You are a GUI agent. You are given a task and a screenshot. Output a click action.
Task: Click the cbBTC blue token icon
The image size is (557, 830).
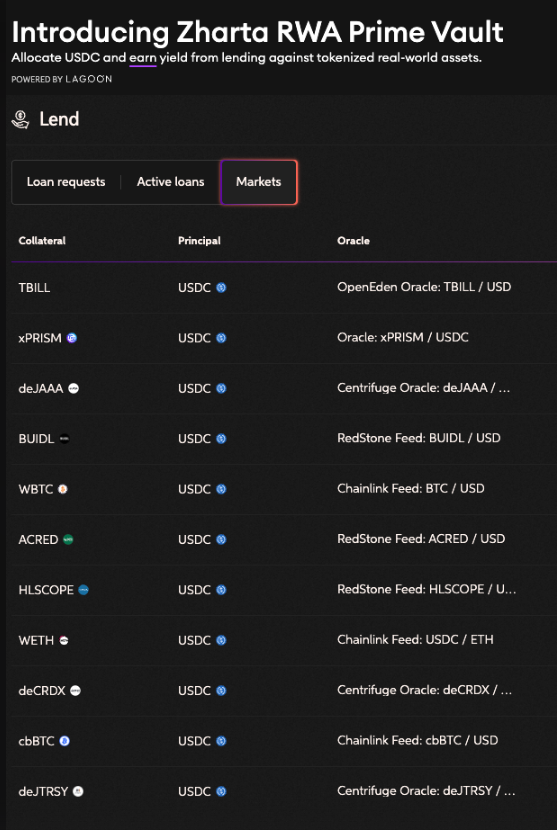[x=64, y=741]
